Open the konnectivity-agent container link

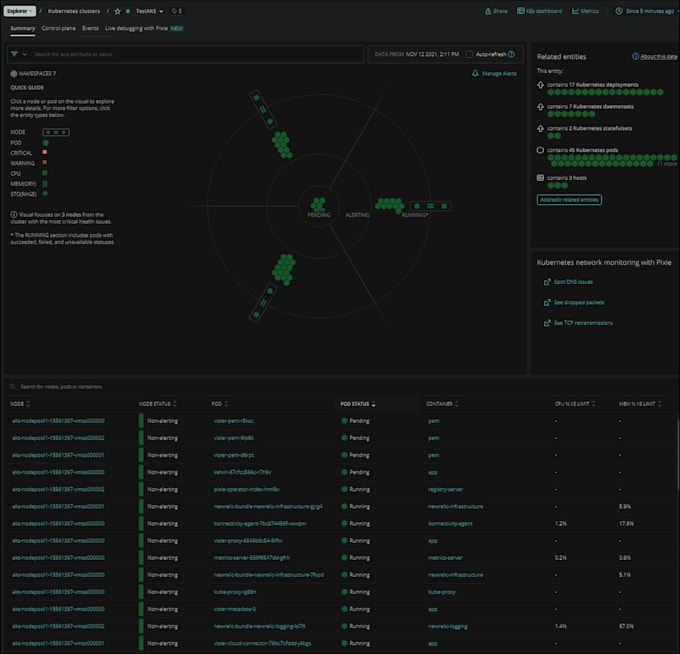click(450, 523)
